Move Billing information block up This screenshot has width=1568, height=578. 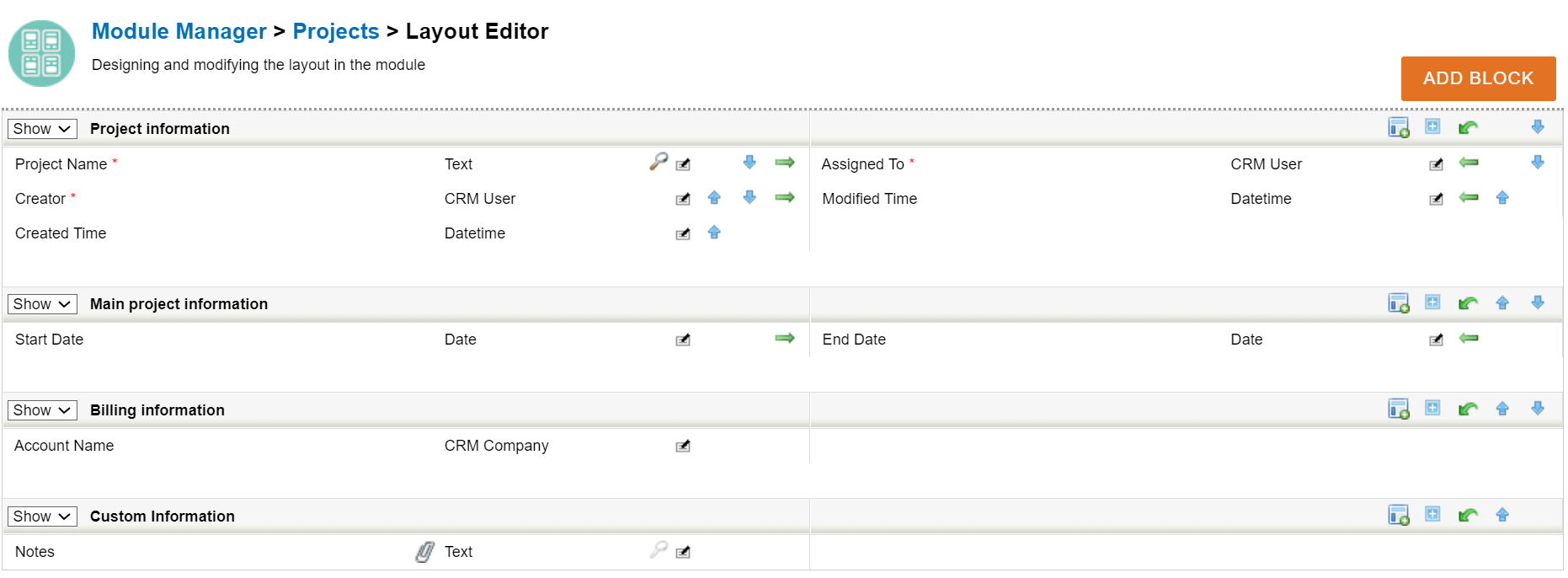[x=1502, y=409]
